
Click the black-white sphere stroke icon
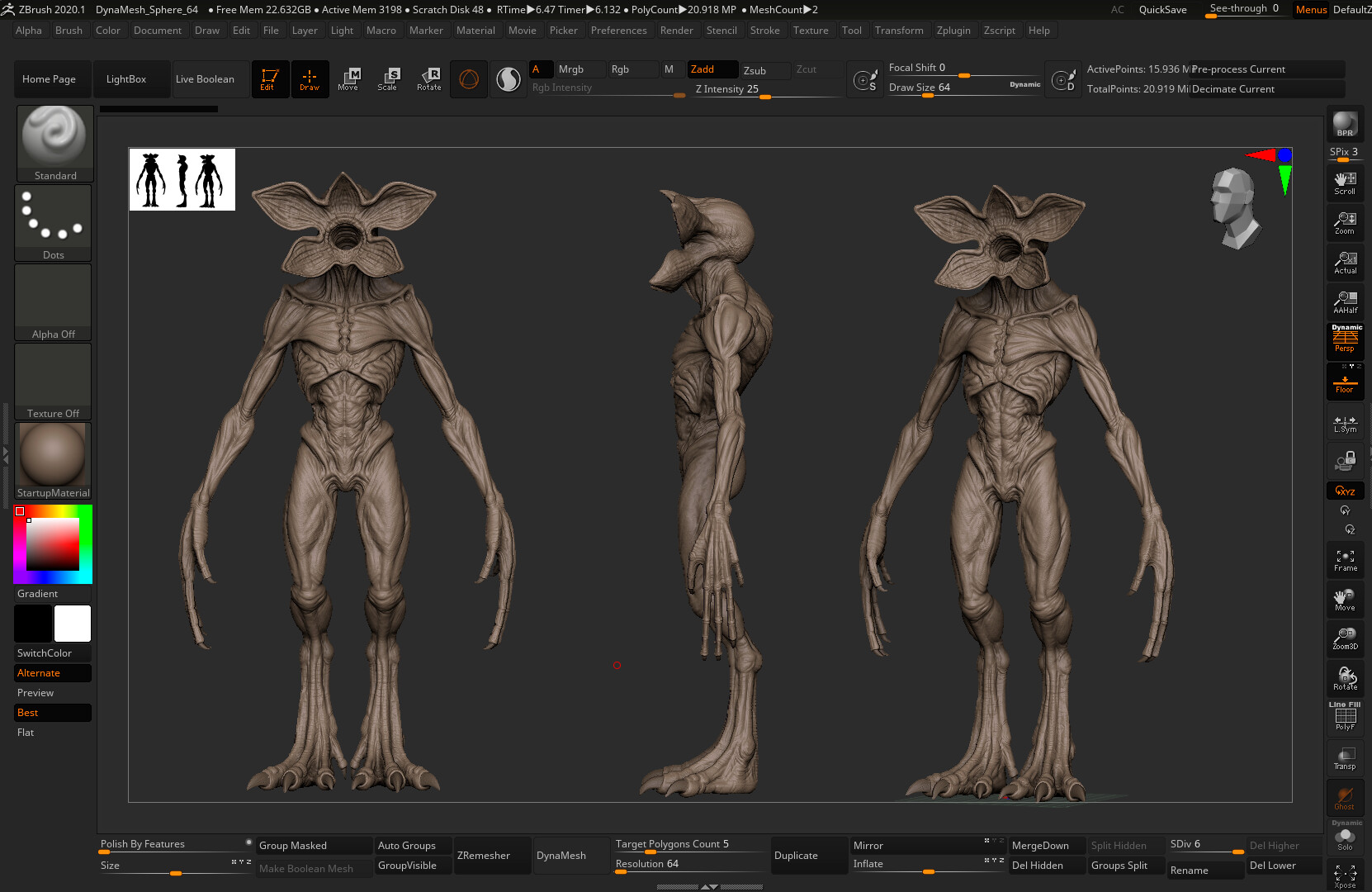coord(509,79)
